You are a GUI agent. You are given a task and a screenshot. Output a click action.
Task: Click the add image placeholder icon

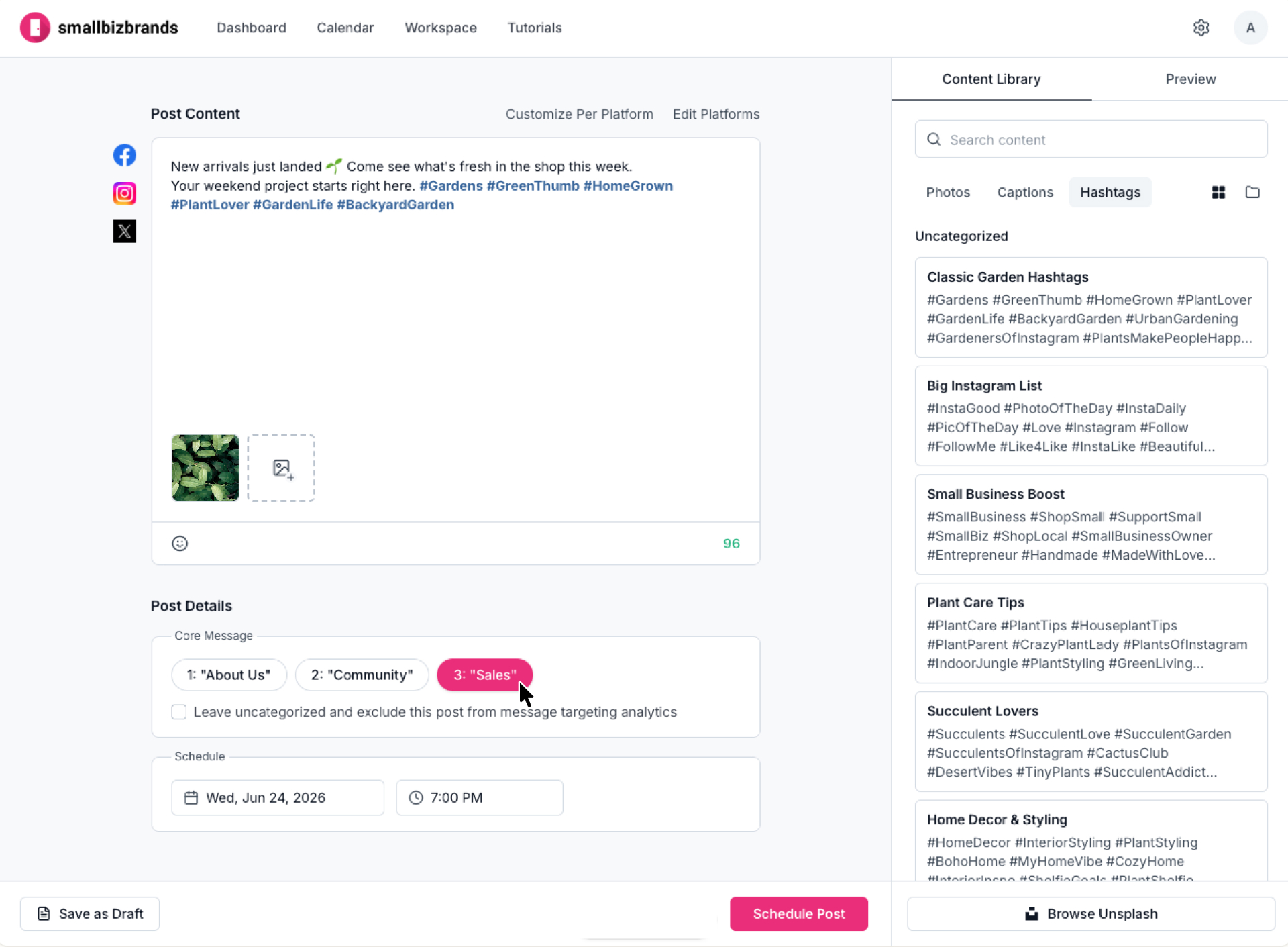click(281, 468)
